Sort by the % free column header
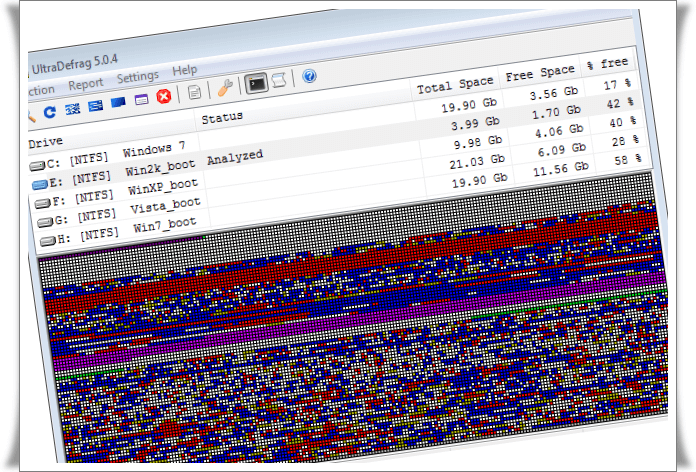696x472 pixels. 608,63
